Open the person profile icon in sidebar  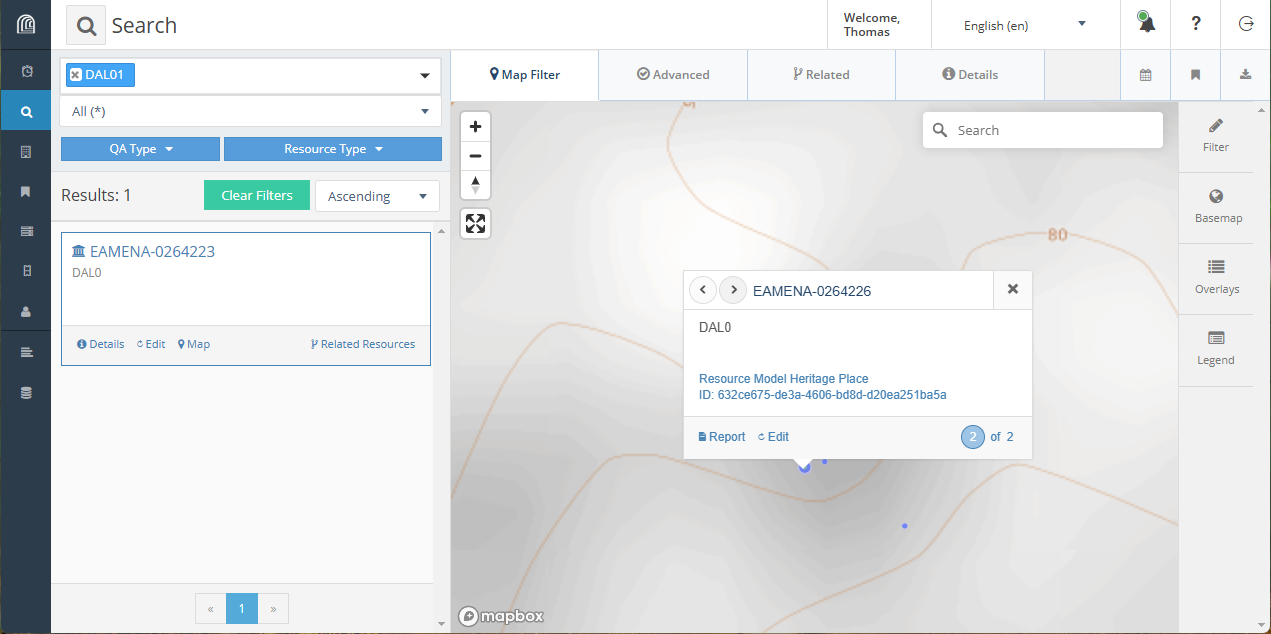[x=26, y=311]
